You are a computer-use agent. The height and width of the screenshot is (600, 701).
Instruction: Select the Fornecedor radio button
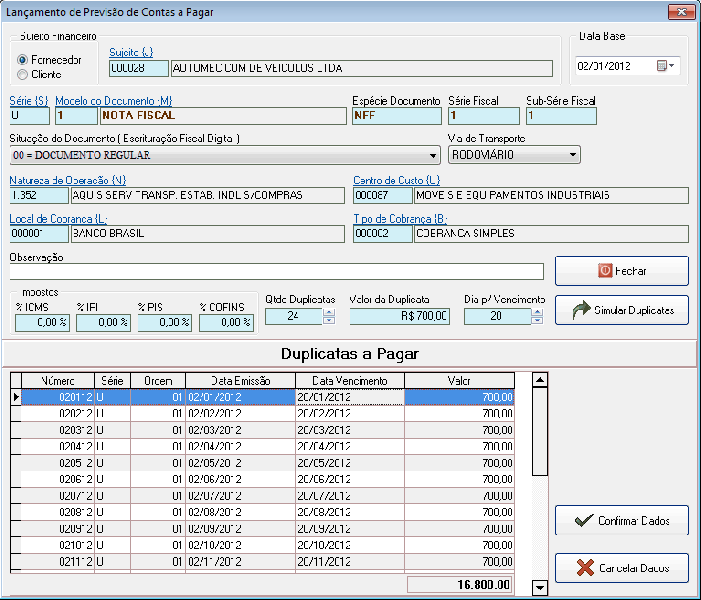point(22,59)
